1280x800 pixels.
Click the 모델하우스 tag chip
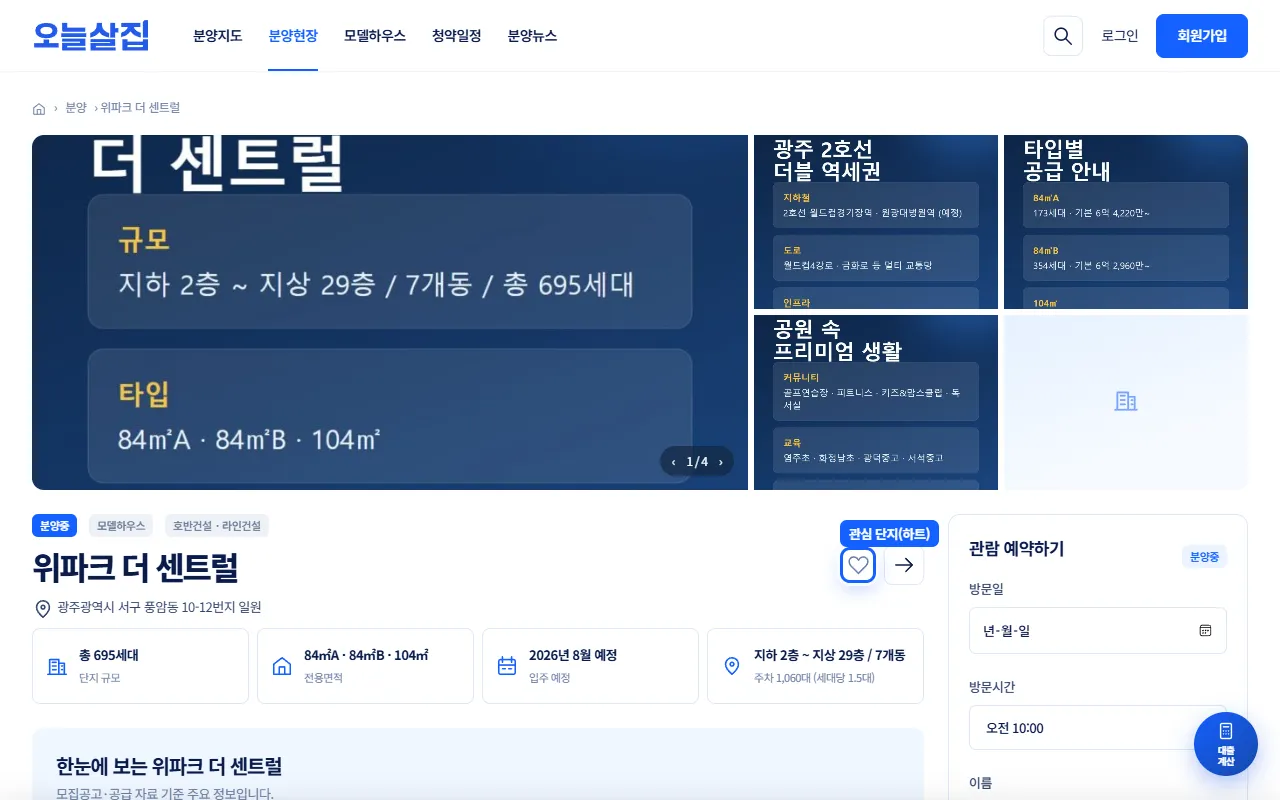121,526
